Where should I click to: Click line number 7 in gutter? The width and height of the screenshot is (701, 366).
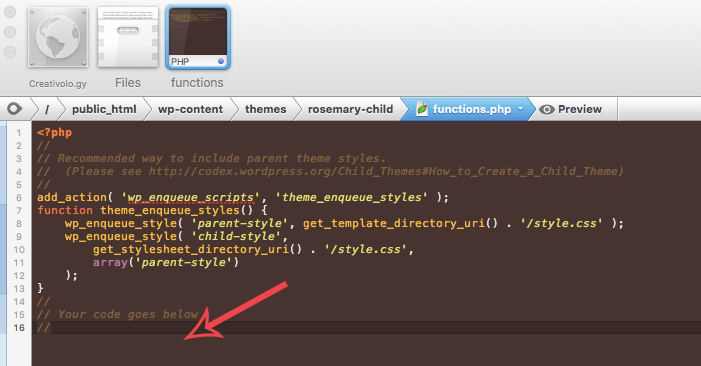point(19,210)
